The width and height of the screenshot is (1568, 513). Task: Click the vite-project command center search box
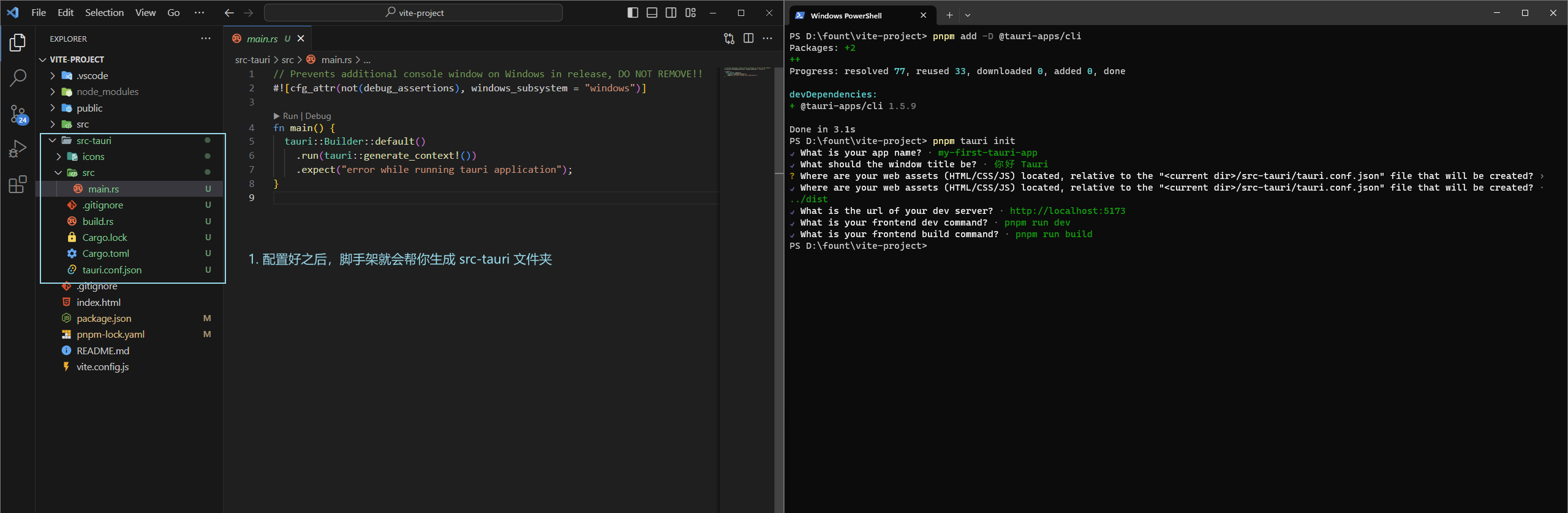[413, 12]
